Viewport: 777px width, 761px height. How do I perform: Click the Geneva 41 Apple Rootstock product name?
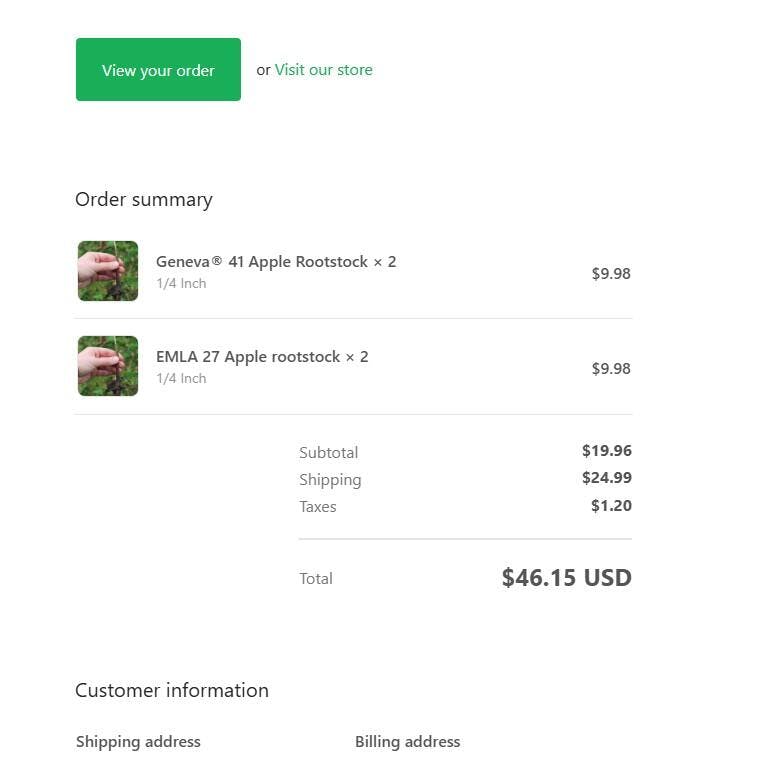275,262
